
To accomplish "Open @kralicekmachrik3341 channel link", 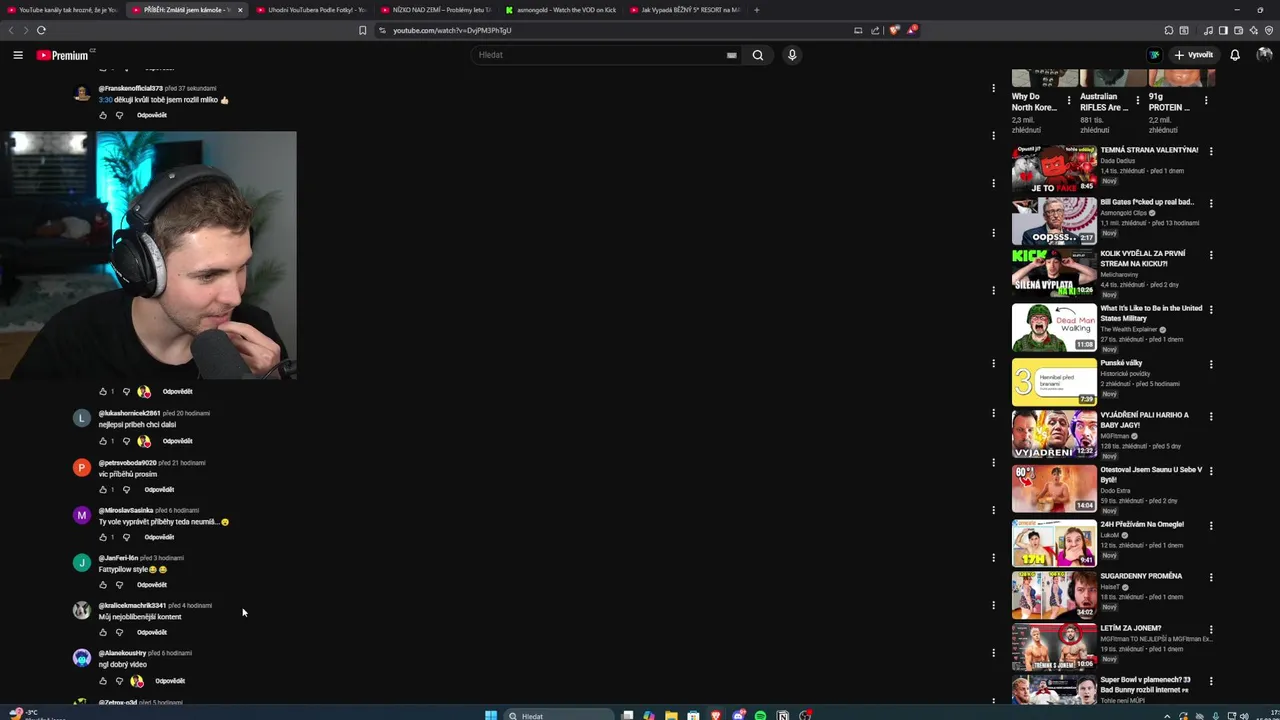I will click(132, 605).
